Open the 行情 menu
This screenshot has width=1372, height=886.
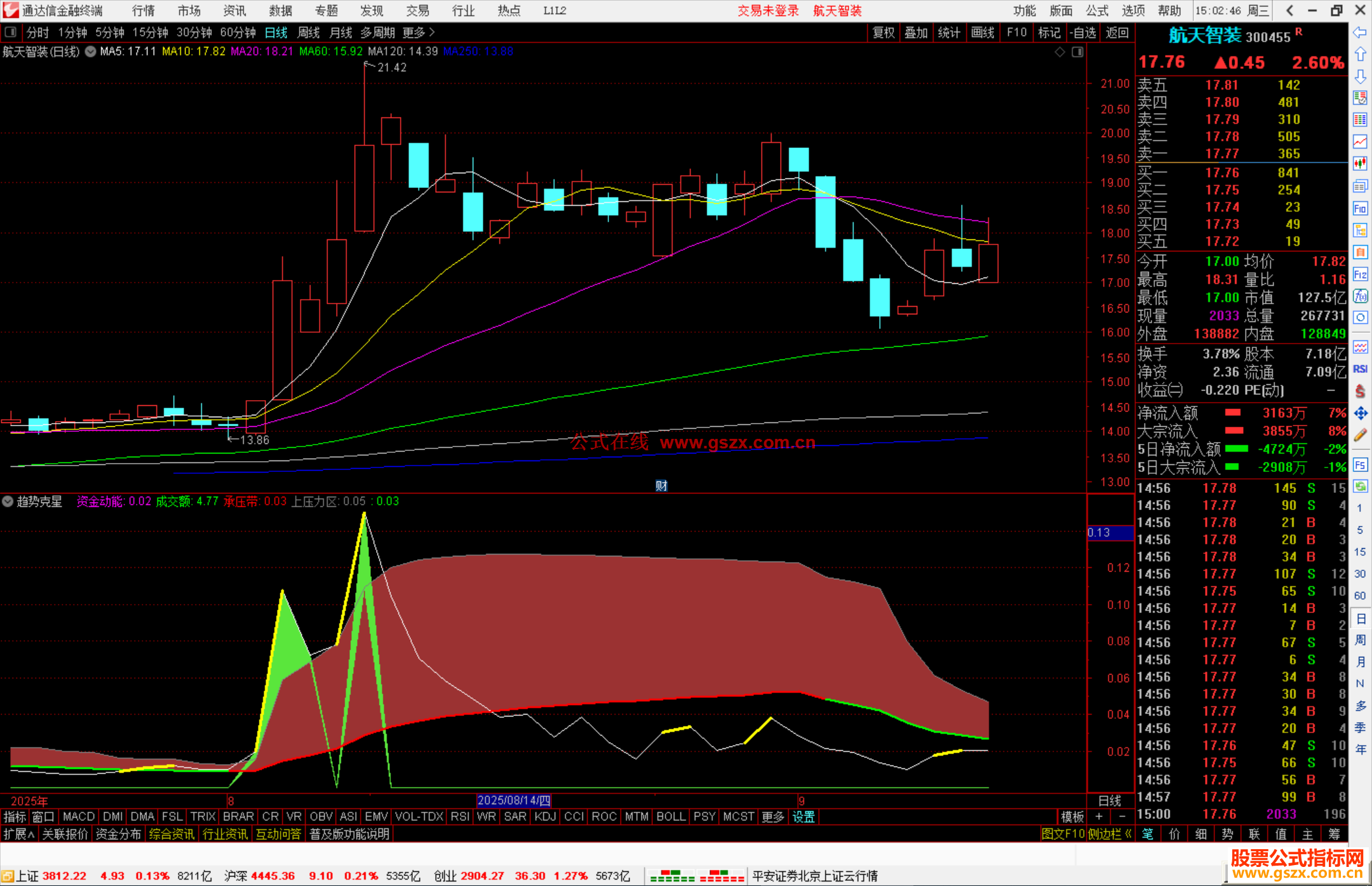(x=144, y=11)
